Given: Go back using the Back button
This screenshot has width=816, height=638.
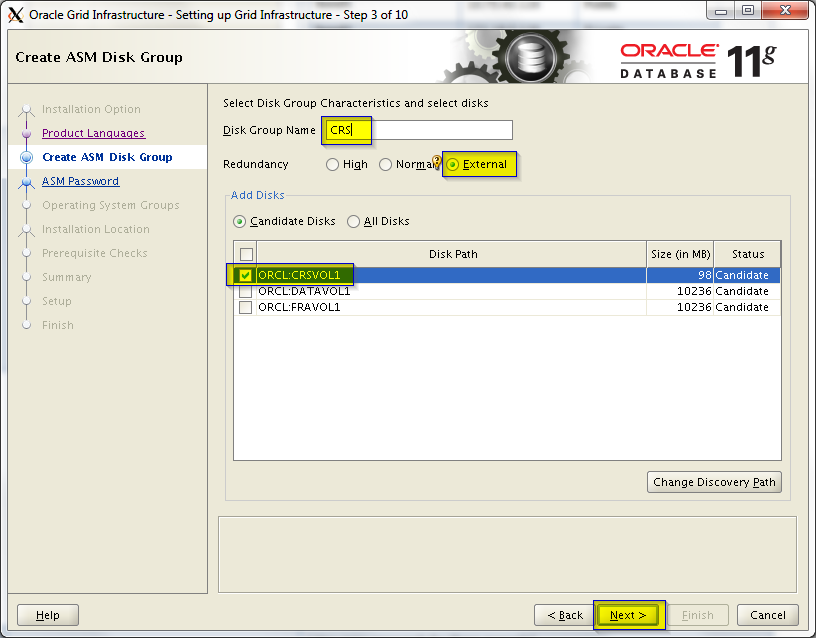Looking at the screenshot, I should pyautogui.click(x=565, y=615).
